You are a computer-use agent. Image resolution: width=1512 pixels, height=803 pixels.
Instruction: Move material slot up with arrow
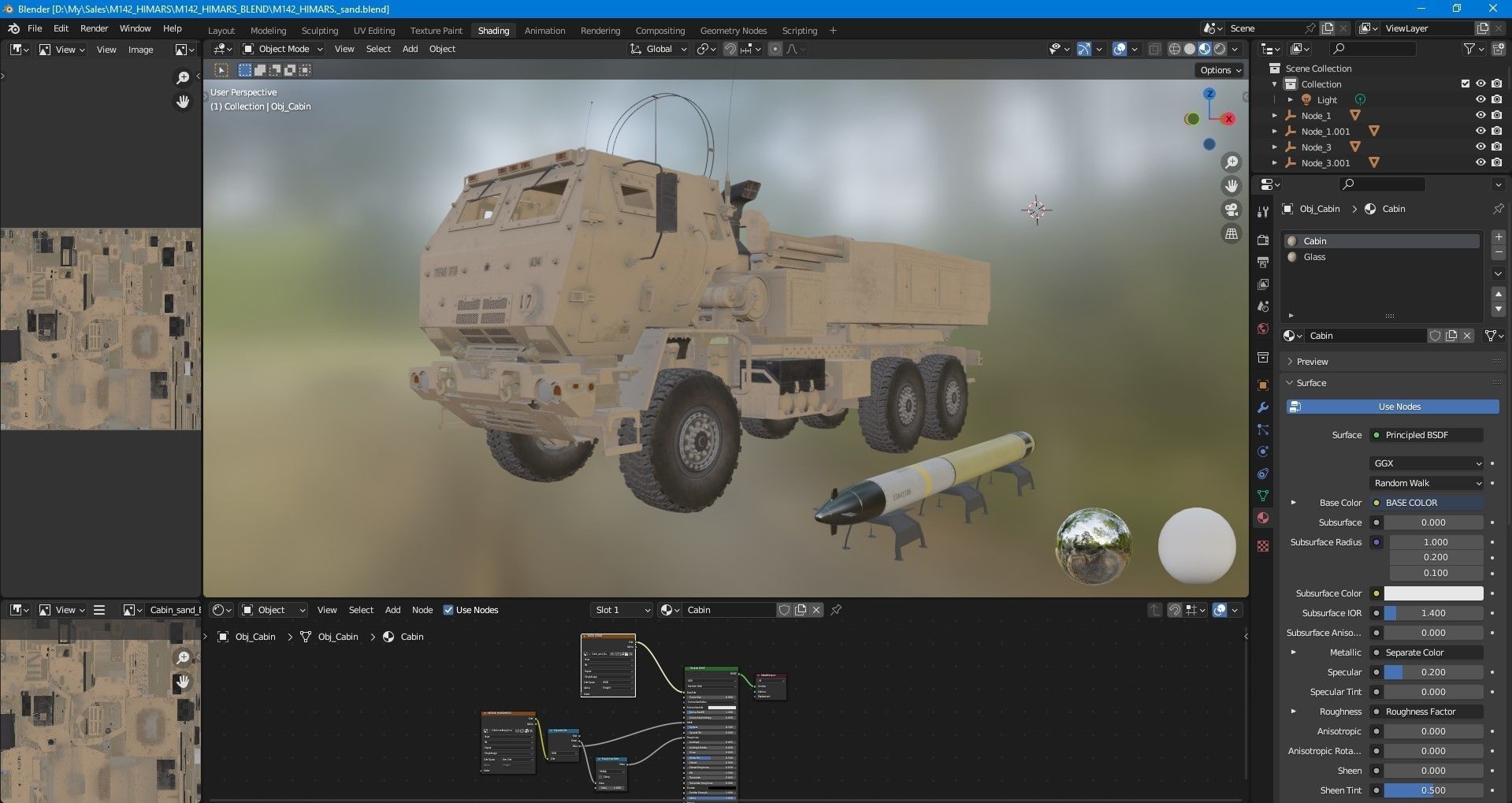tap(1499, 294)
